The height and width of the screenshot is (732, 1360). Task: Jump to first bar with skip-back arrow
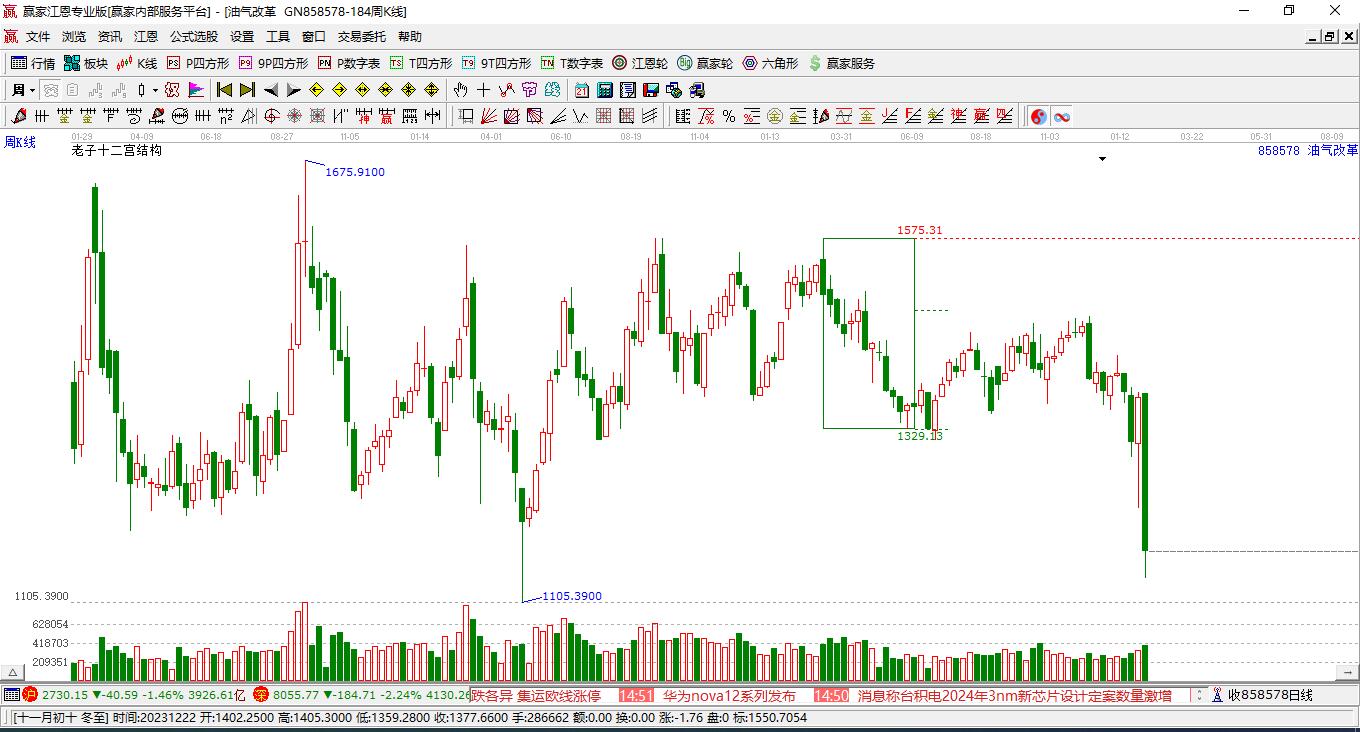click(224, 90)
